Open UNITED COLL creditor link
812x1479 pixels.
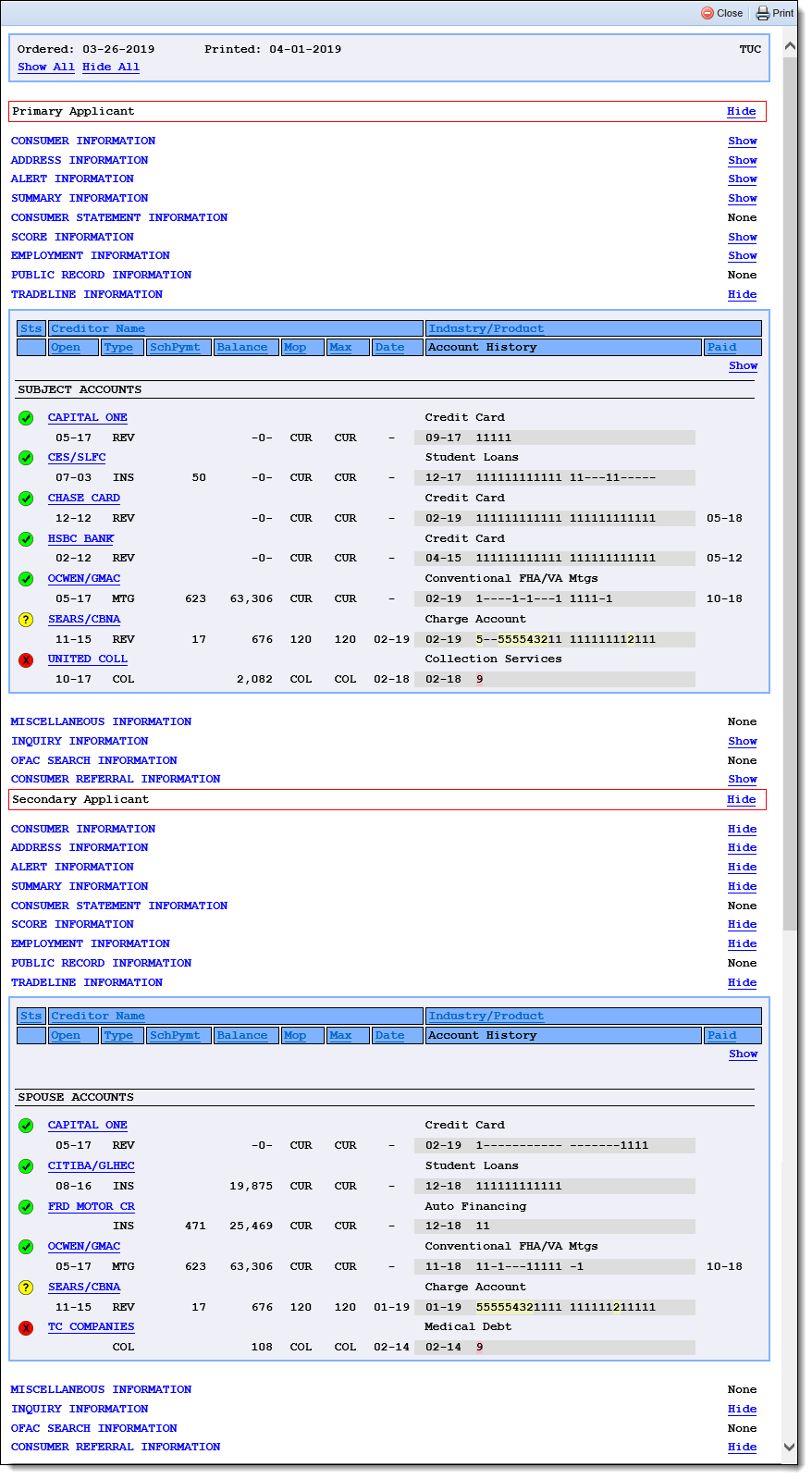(x=88, y=659)
